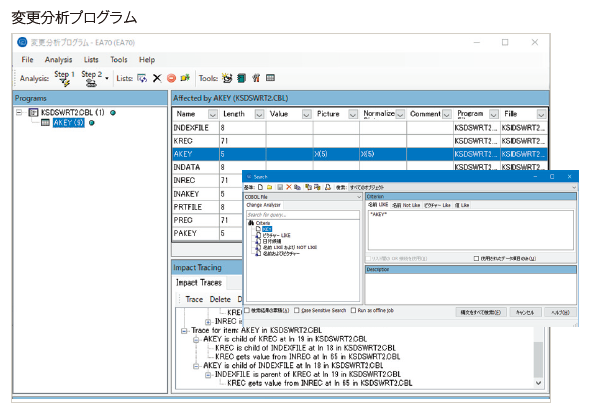Select 名前およびピクチャー query item

(281, 254)
